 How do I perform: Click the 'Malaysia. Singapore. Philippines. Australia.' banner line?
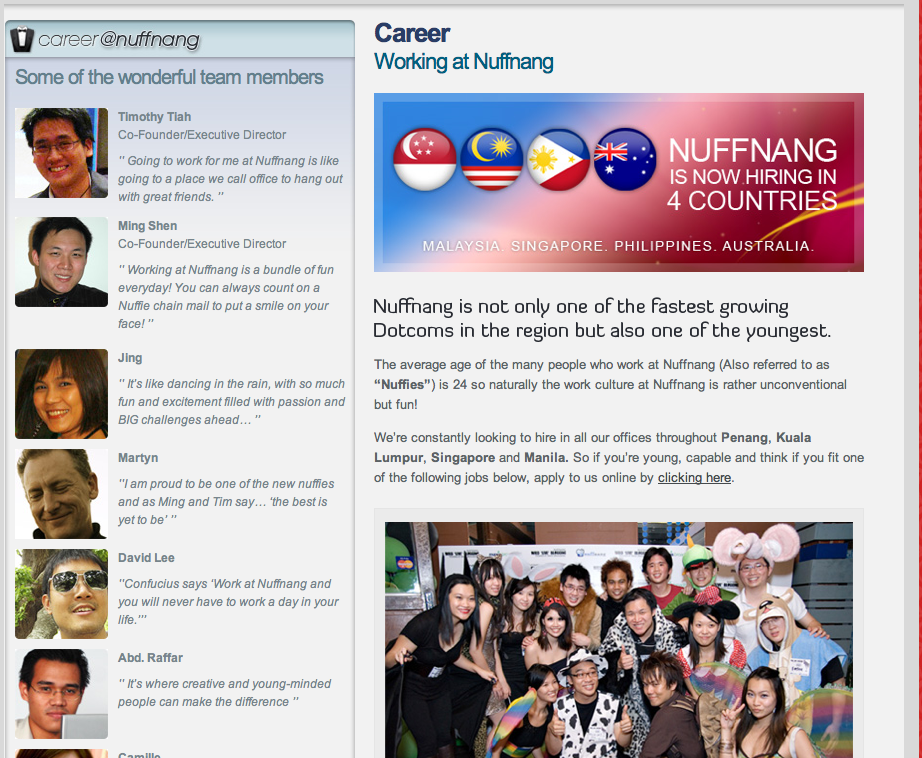click(x=619, y=246)
